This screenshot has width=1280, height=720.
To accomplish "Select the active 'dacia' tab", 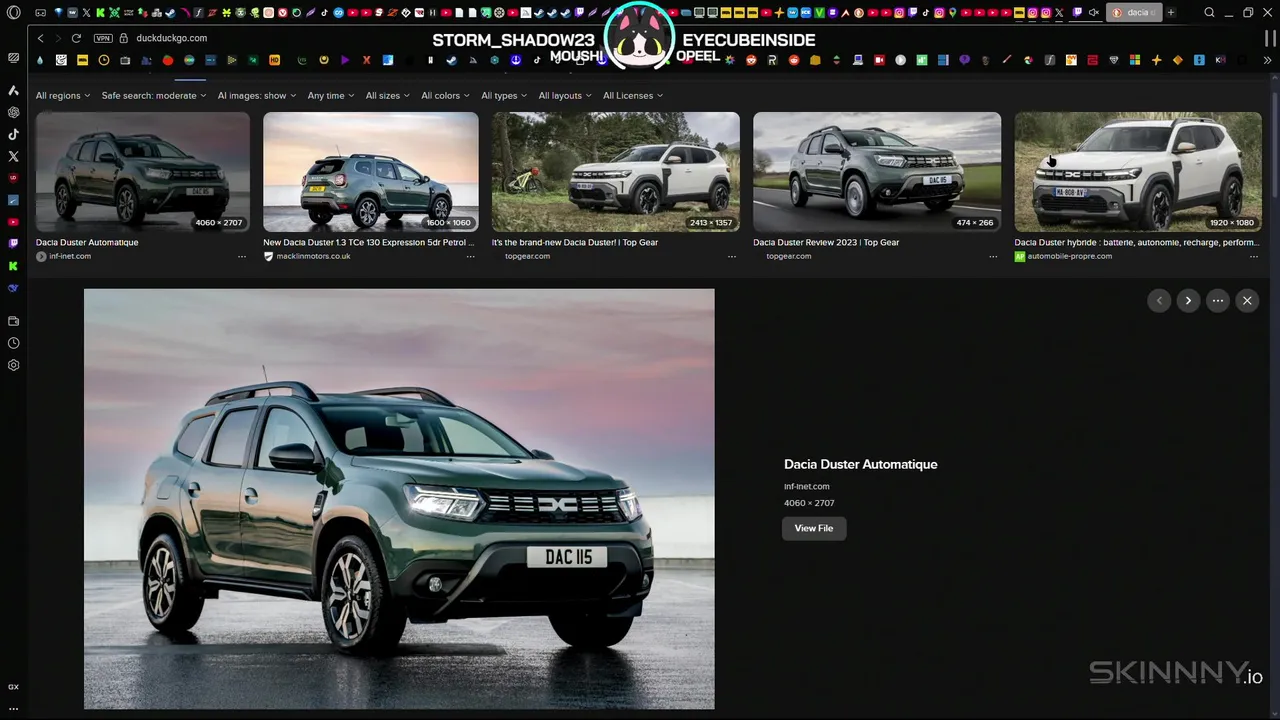I will coord(1134,13).
